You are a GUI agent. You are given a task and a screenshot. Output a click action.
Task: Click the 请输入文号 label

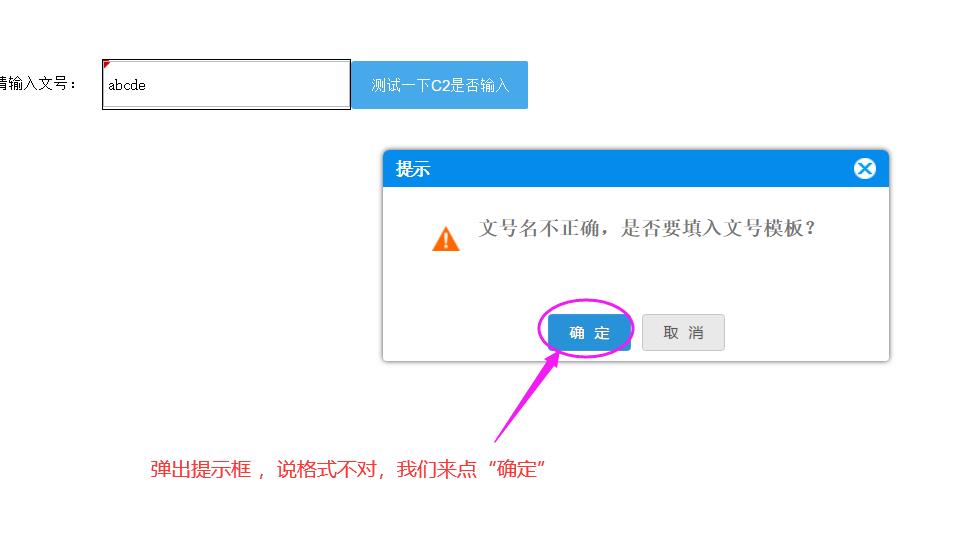point(37,83)
